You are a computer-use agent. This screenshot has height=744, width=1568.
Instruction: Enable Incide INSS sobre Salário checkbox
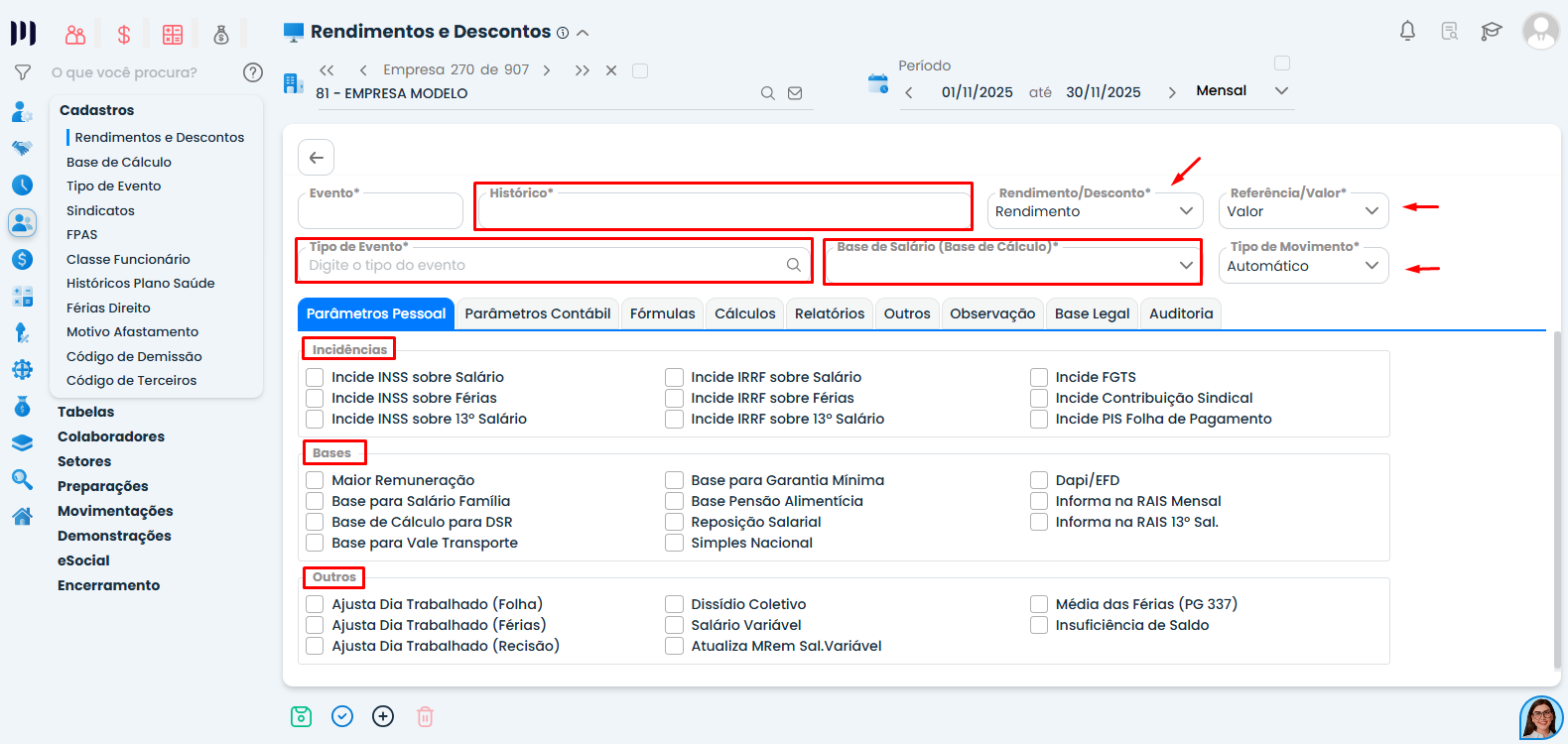click(315, 377)
